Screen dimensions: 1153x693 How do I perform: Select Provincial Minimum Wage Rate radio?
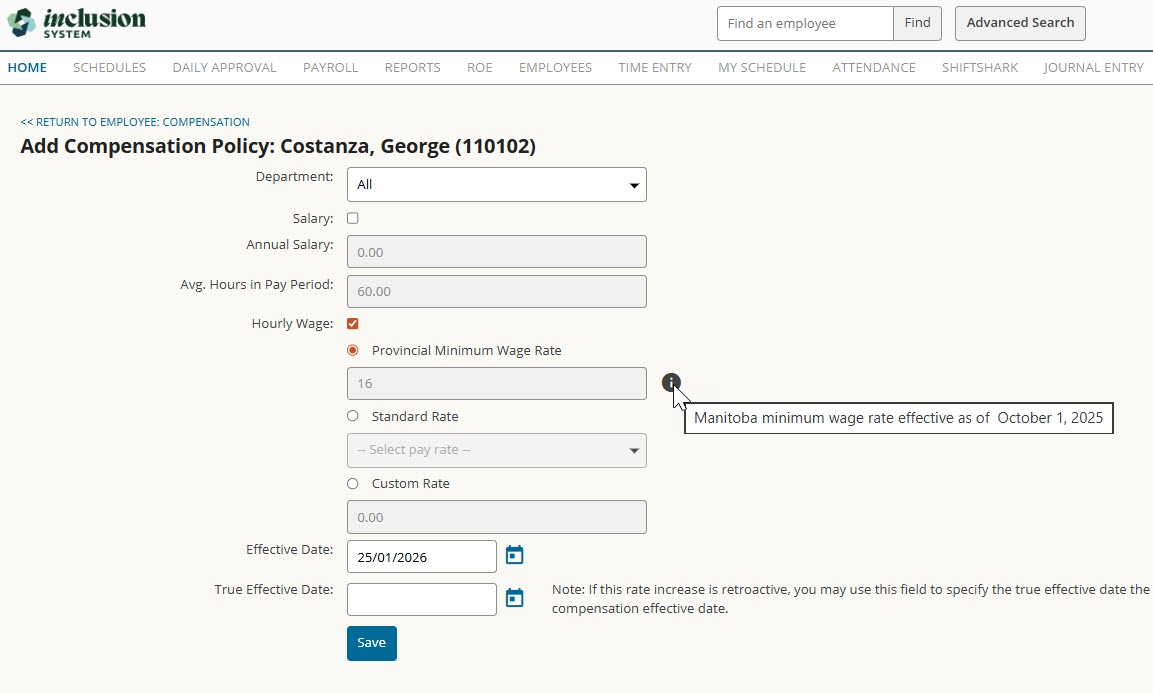pyautogui.click(x=353, y=350)
